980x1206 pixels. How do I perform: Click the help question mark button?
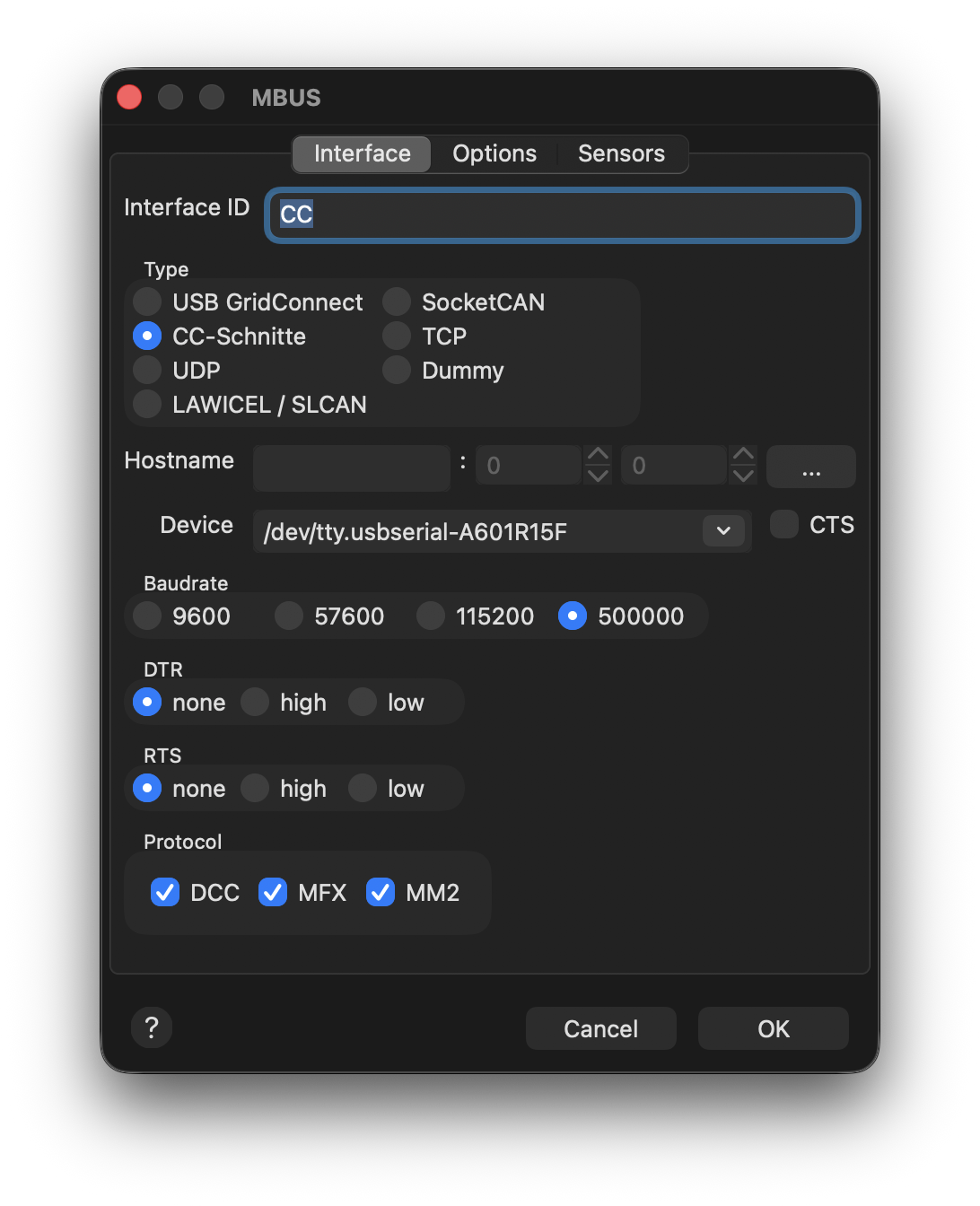[x=152, y=1027]
